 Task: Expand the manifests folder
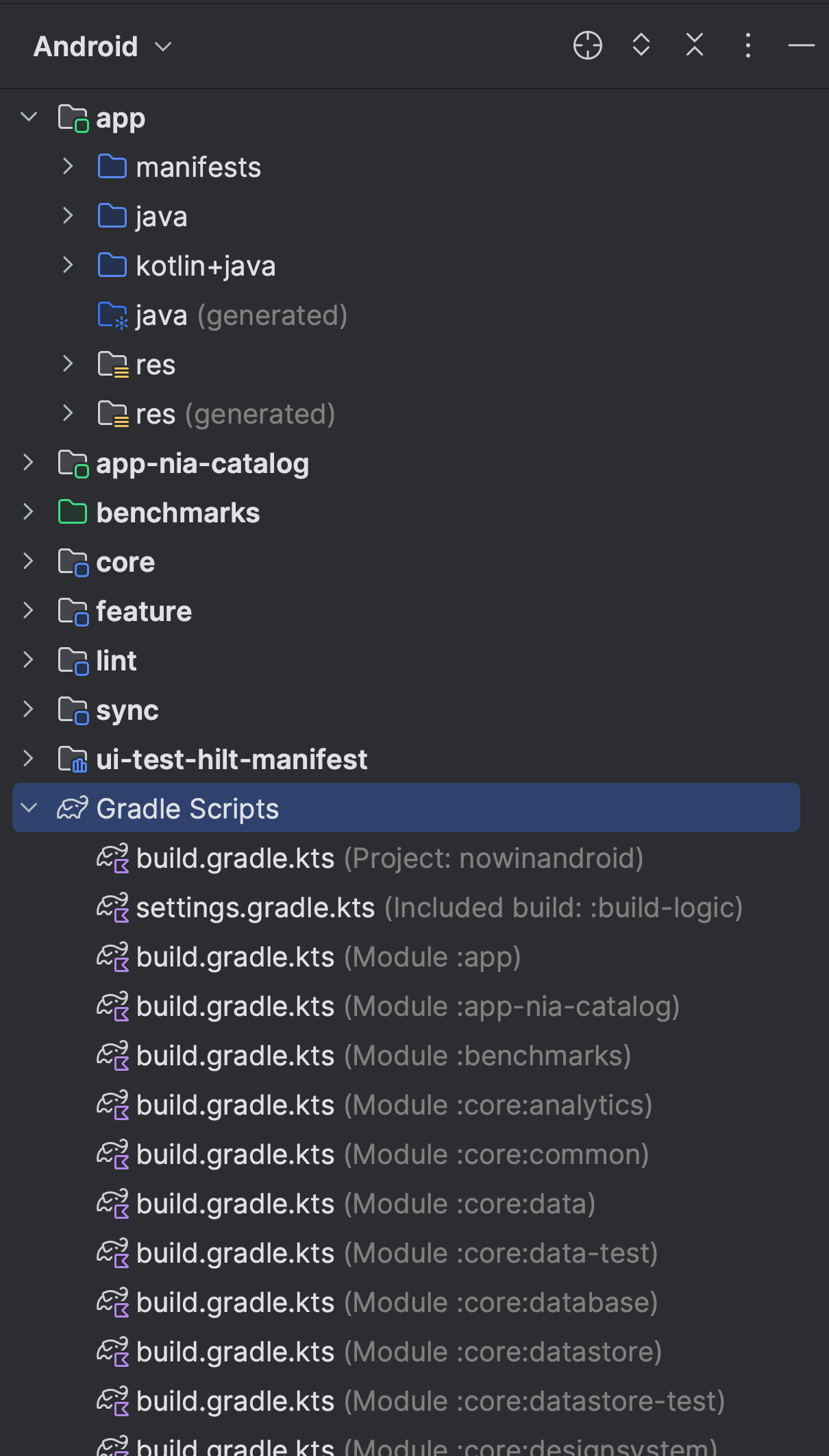click(x=68, y=167)
